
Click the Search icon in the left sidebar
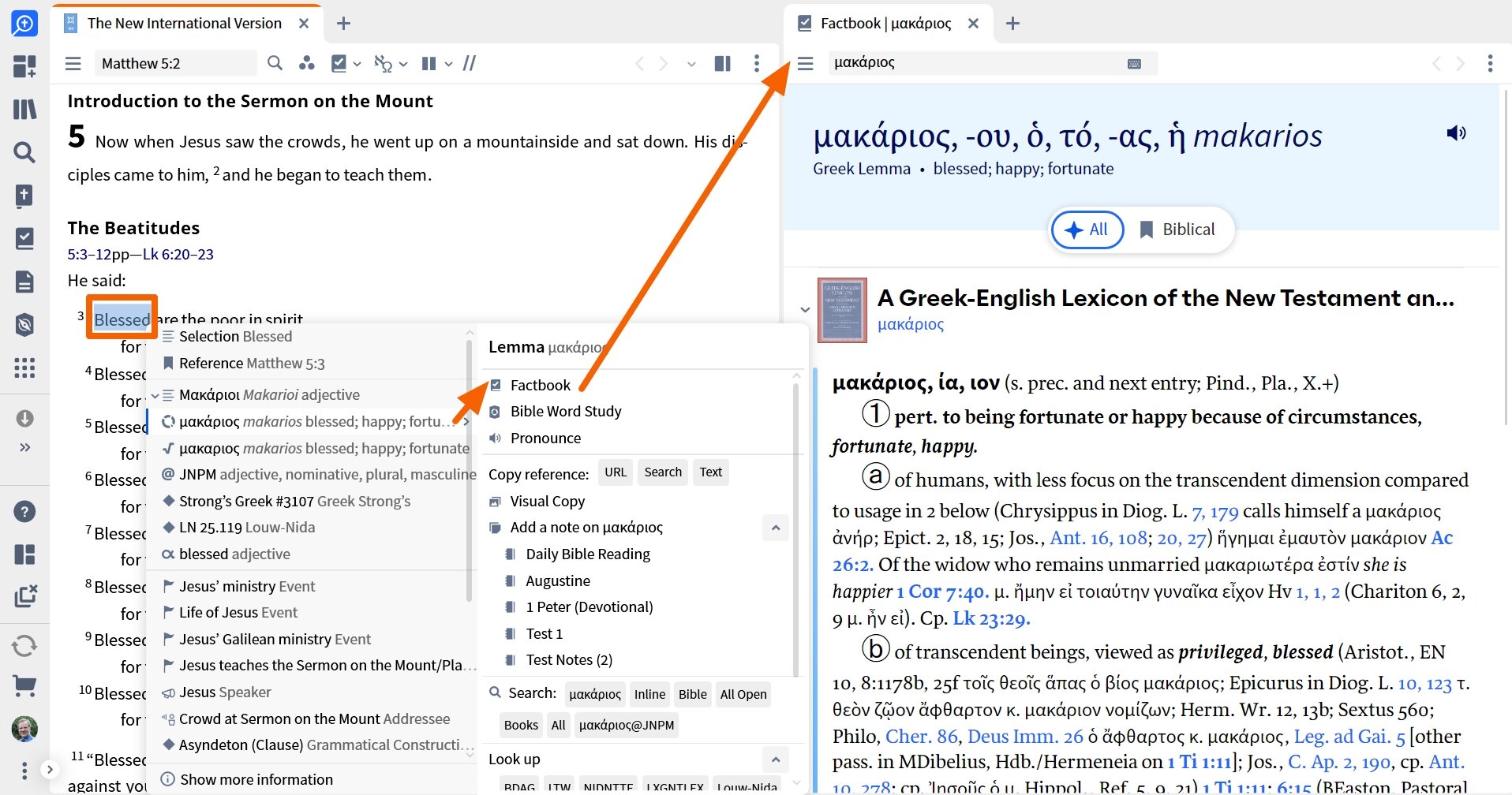pyautogui.click(x=24, y=152)
